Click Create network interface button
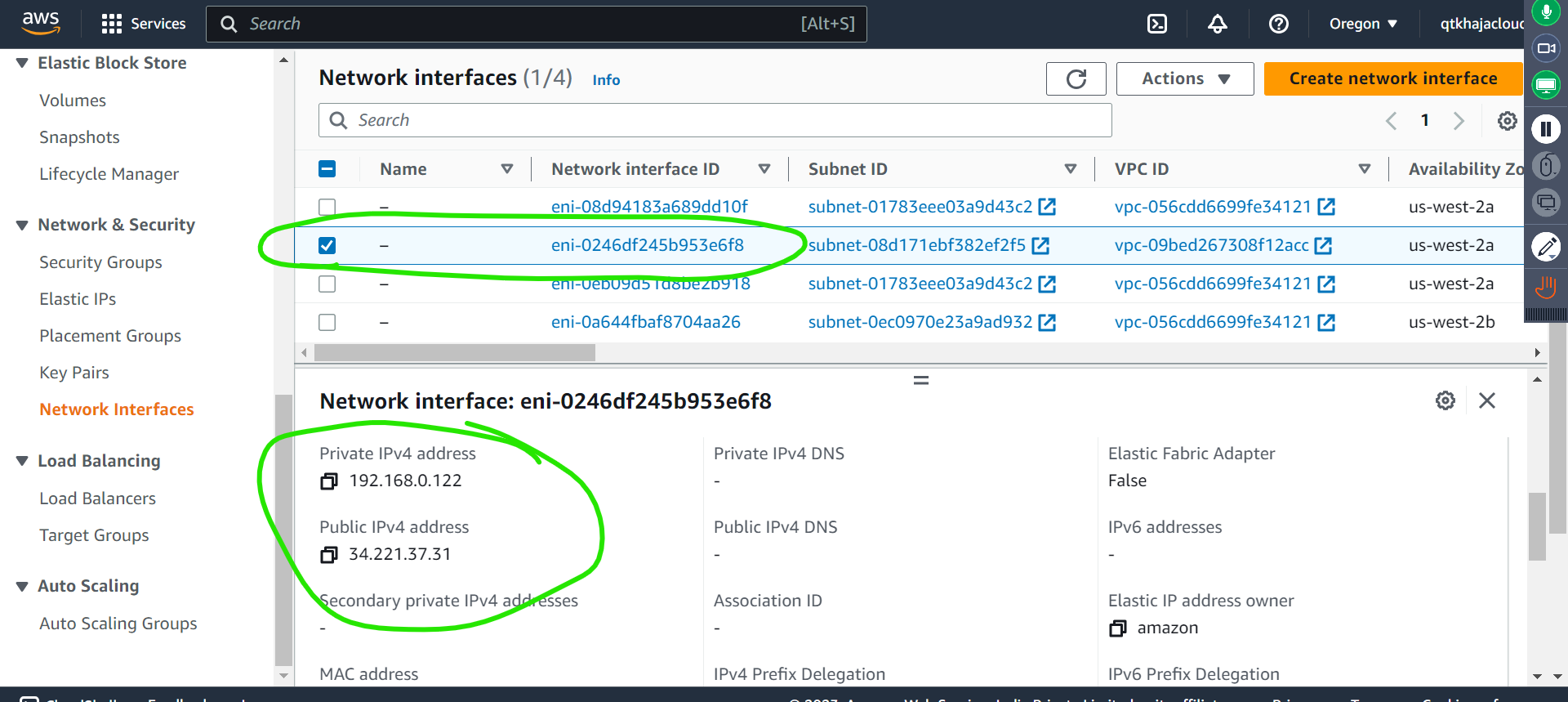The image size is (1568, 702). coord(1393,78)
